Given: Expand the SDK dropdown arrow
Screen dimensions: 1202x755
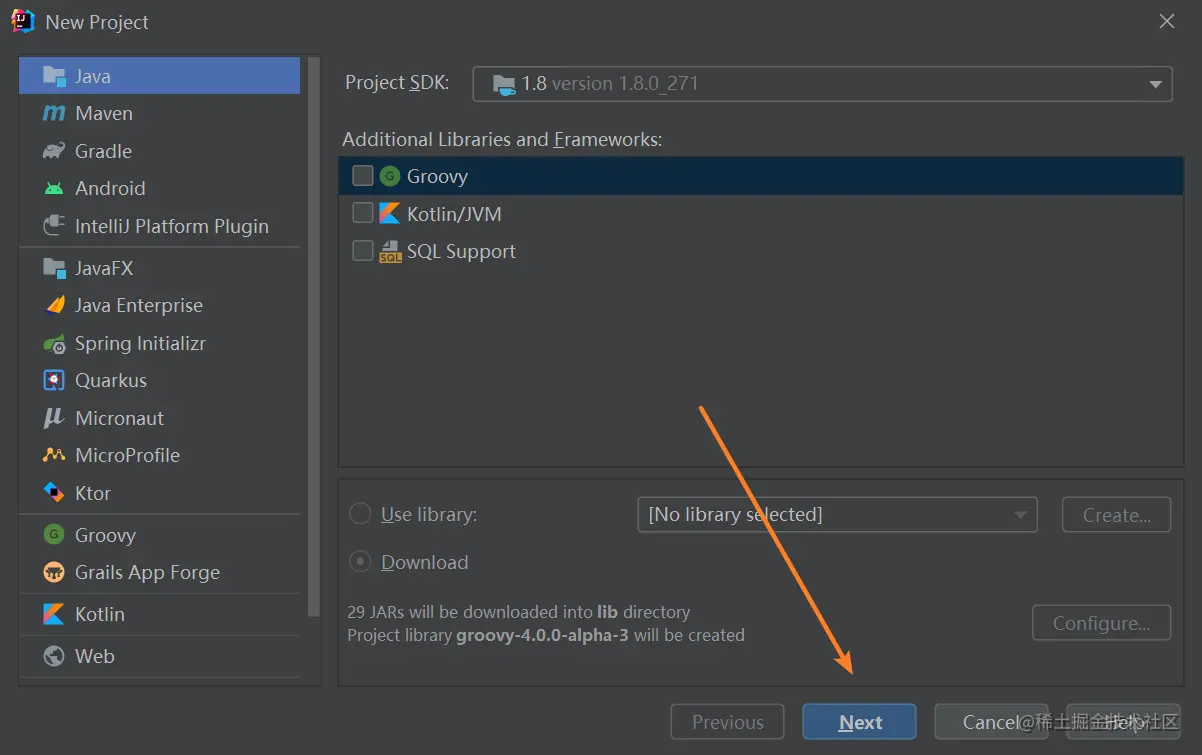Looking at the screenshot, I should click(1156, 85).
